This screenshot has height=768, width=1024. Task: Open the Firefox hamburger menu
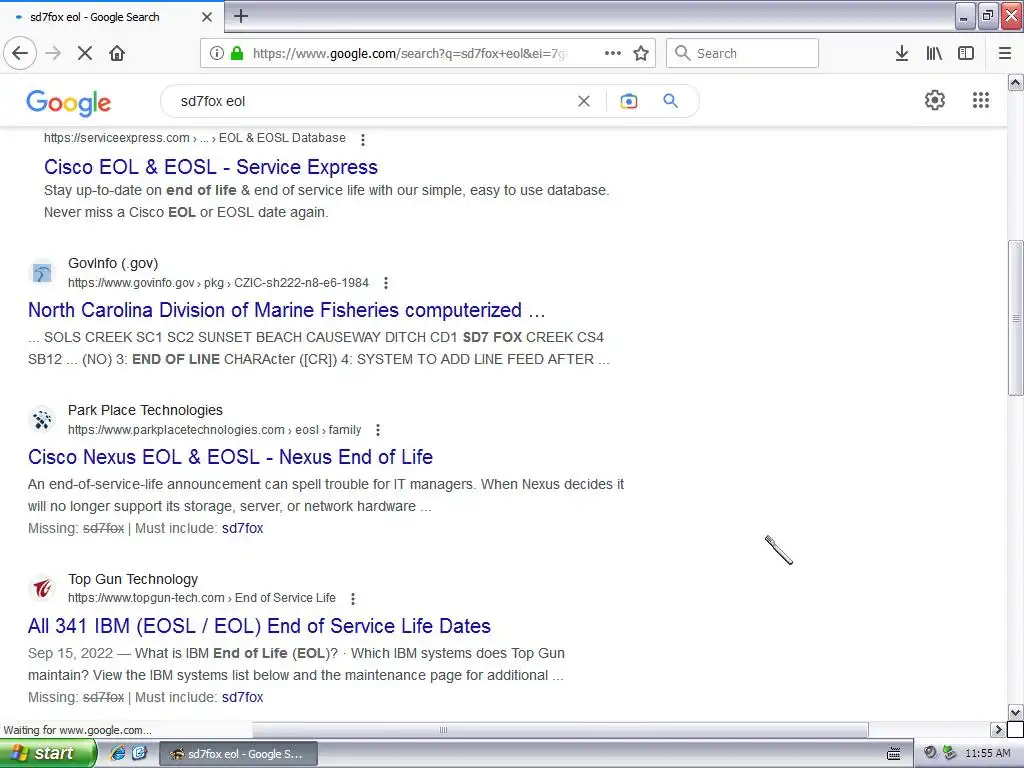(x=1005, y=53)
